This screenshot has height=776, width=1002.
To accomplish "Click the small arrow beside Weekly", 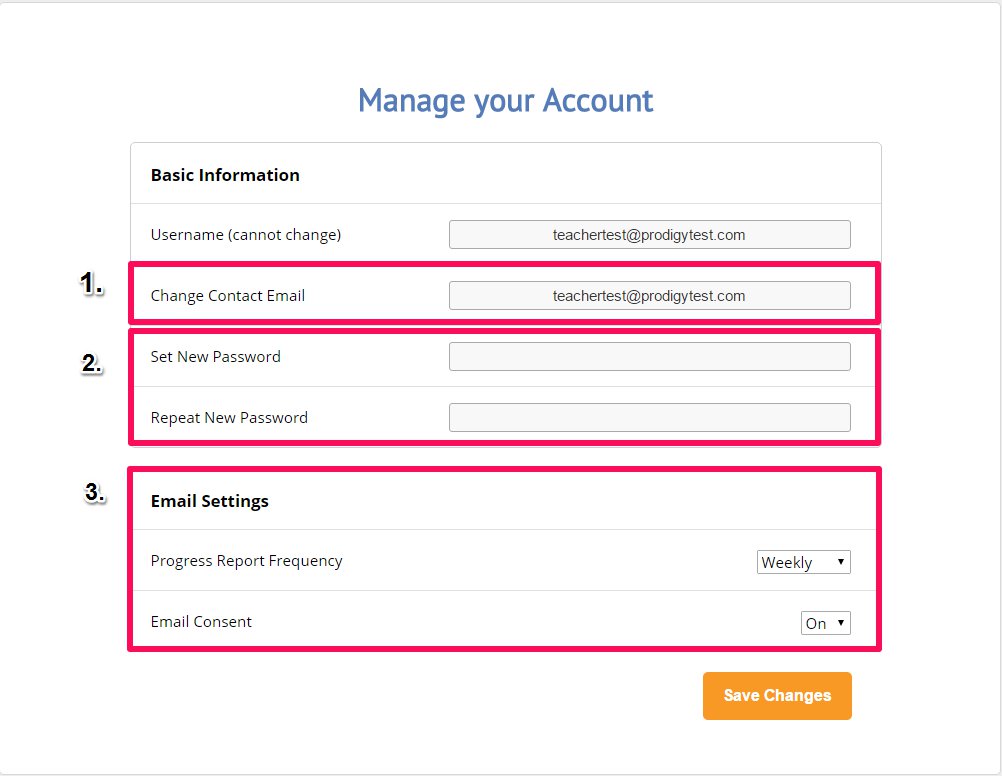I will (840, 562).
